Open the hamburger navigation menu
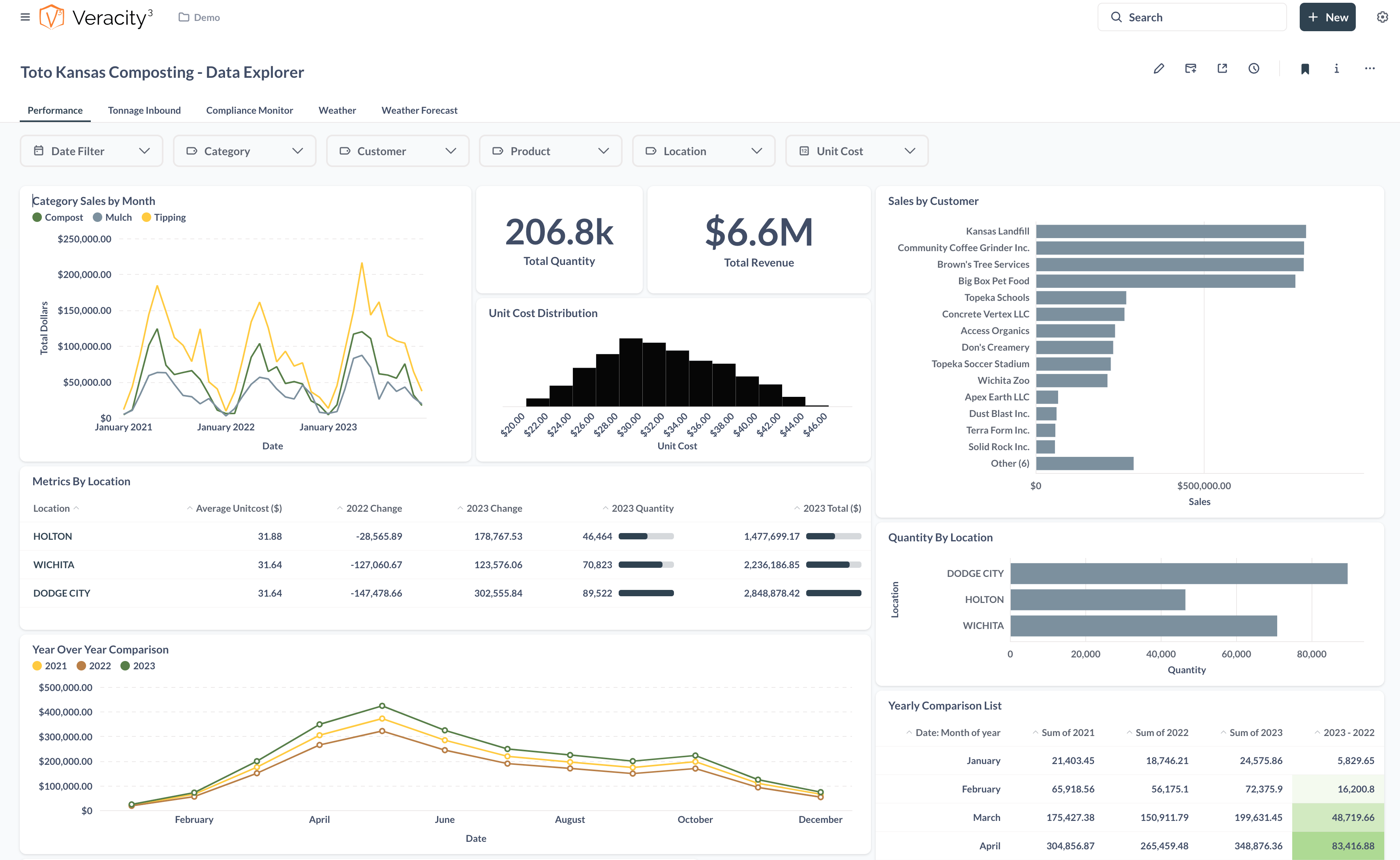This screenshot has width=1400, height=860. click(x=25, y=17)
